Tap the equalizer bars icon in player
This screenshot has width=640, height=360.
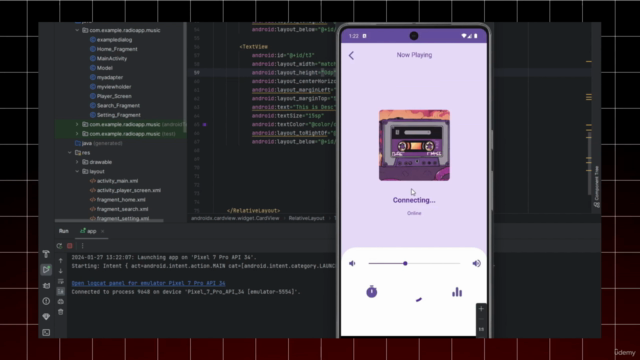coord(457,292)
